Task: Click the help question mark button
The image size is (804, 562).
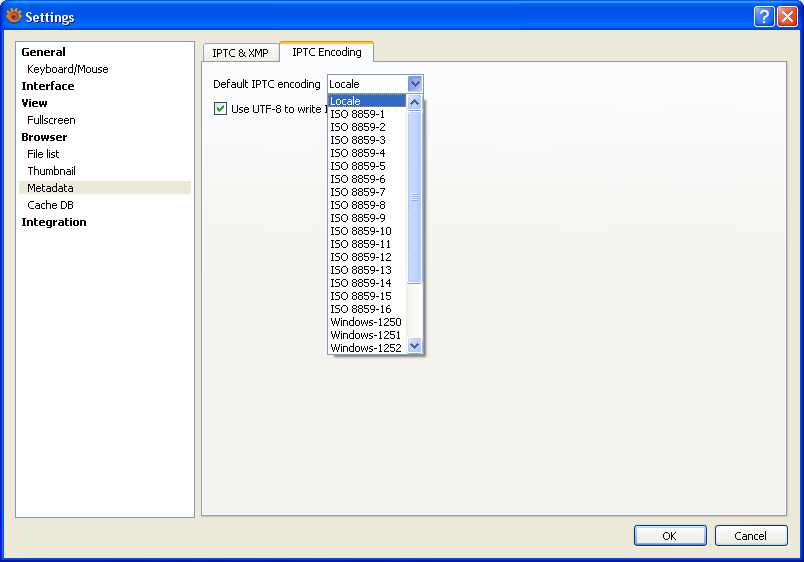Action: [763, 16]
